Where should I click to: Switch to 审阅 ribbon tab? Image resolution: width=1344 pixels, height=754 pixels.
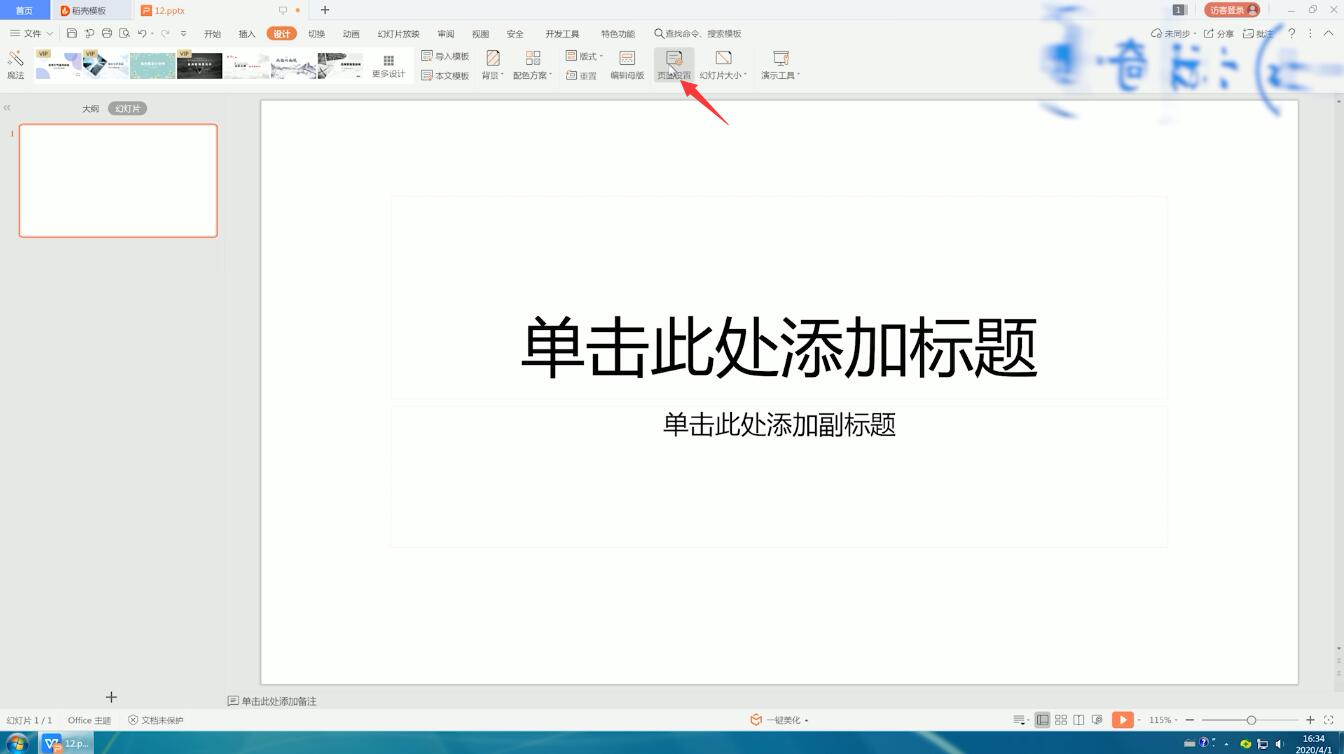pos(446,34)
